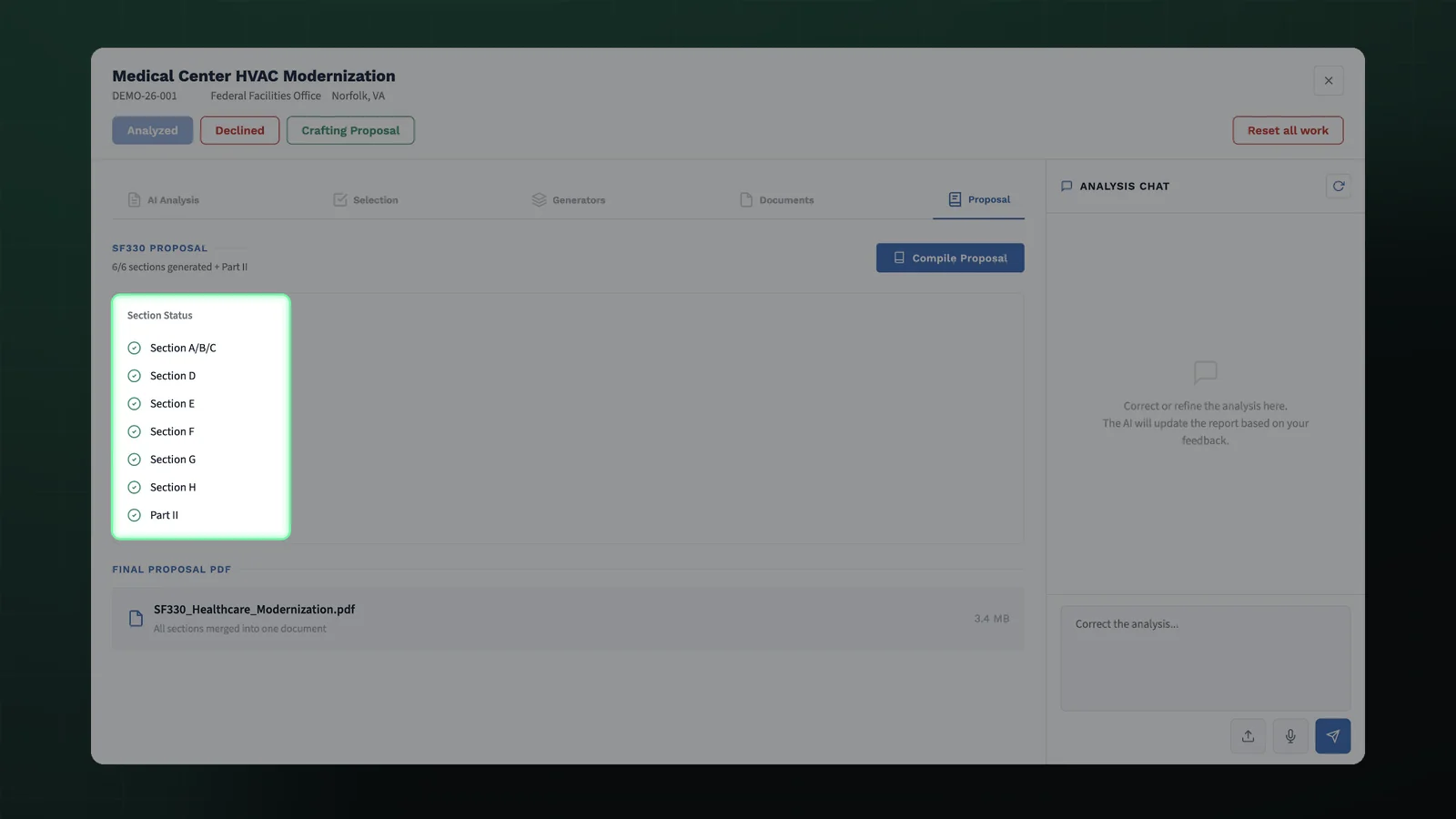Click the checkmark icon next to Section H

134,488
